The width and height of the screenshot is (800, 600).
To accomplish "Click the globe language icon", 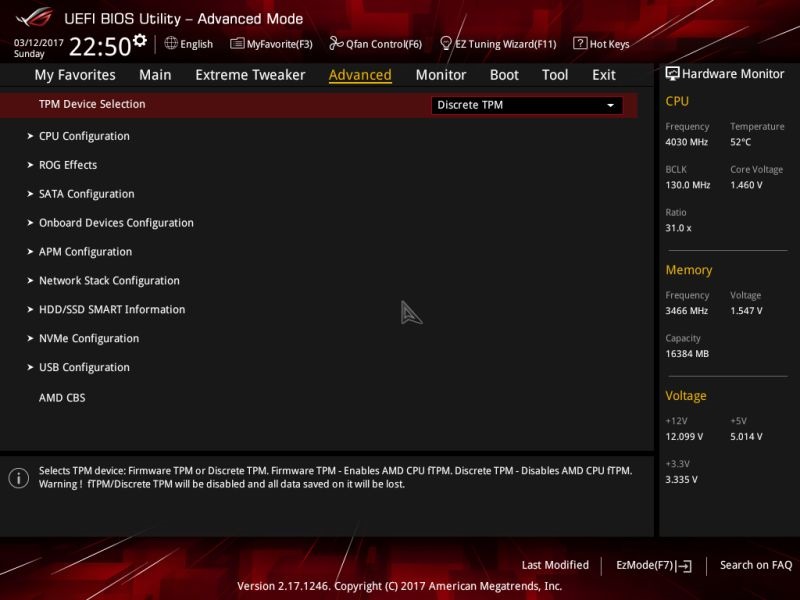I will click(x=171, y=43).
